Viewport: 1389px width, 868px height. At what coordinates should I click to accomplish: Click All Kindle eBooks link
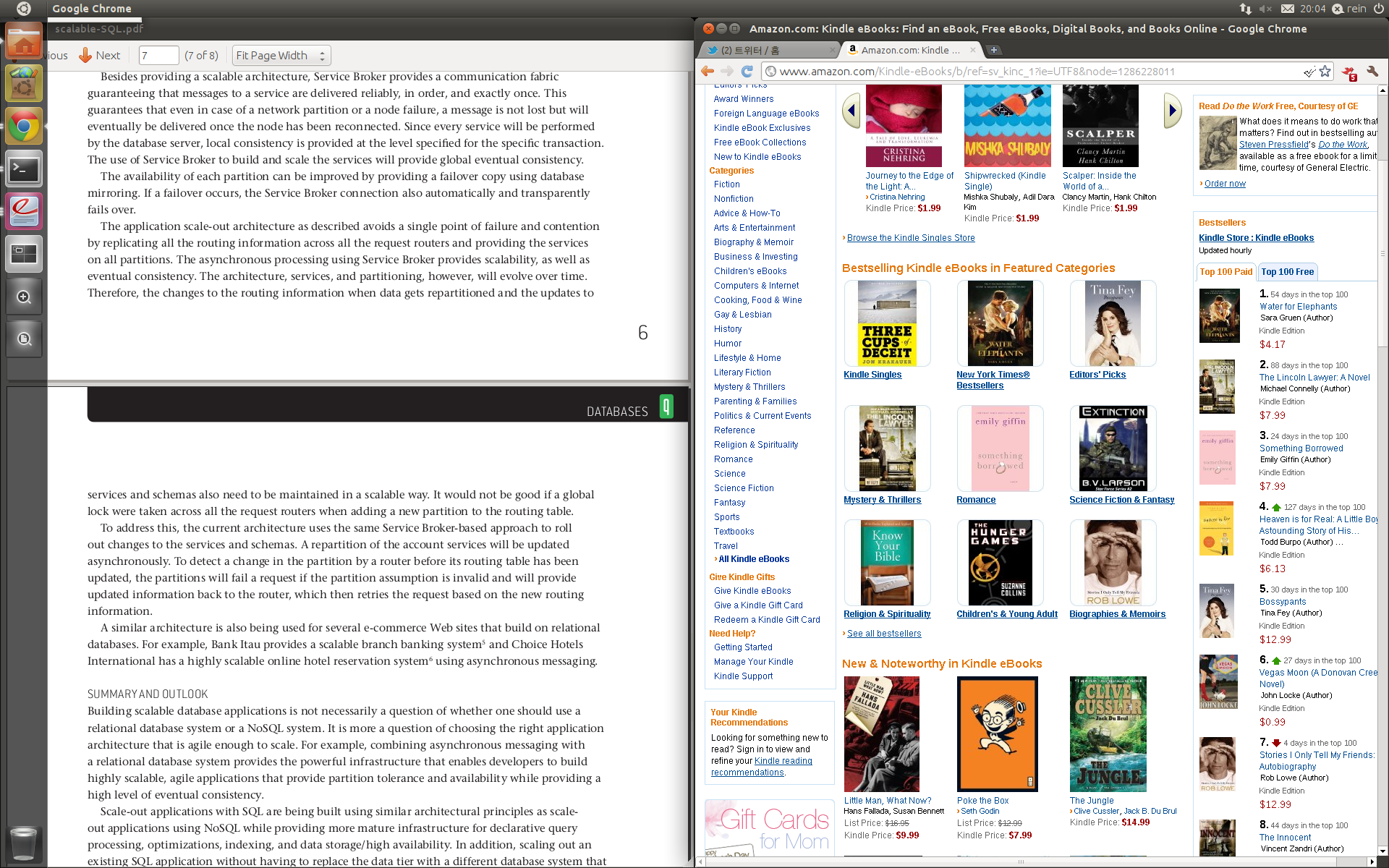(754, 559)
